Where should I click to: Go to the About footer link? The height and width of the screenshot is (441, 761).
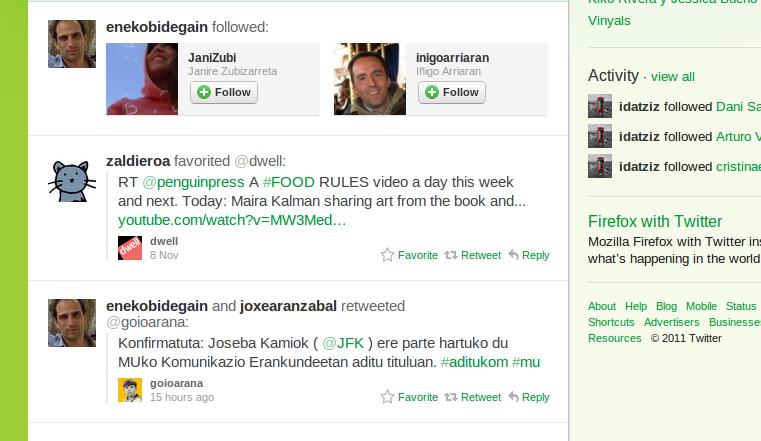pyautogui.click(x=602, y=306)
